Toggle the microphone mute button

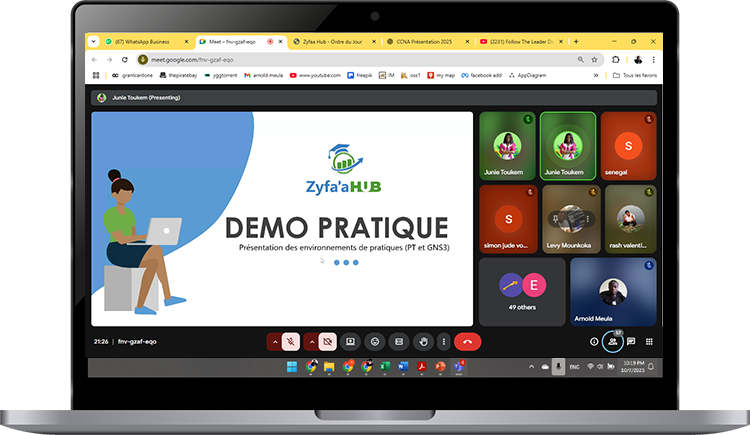[x=291, y=341]
